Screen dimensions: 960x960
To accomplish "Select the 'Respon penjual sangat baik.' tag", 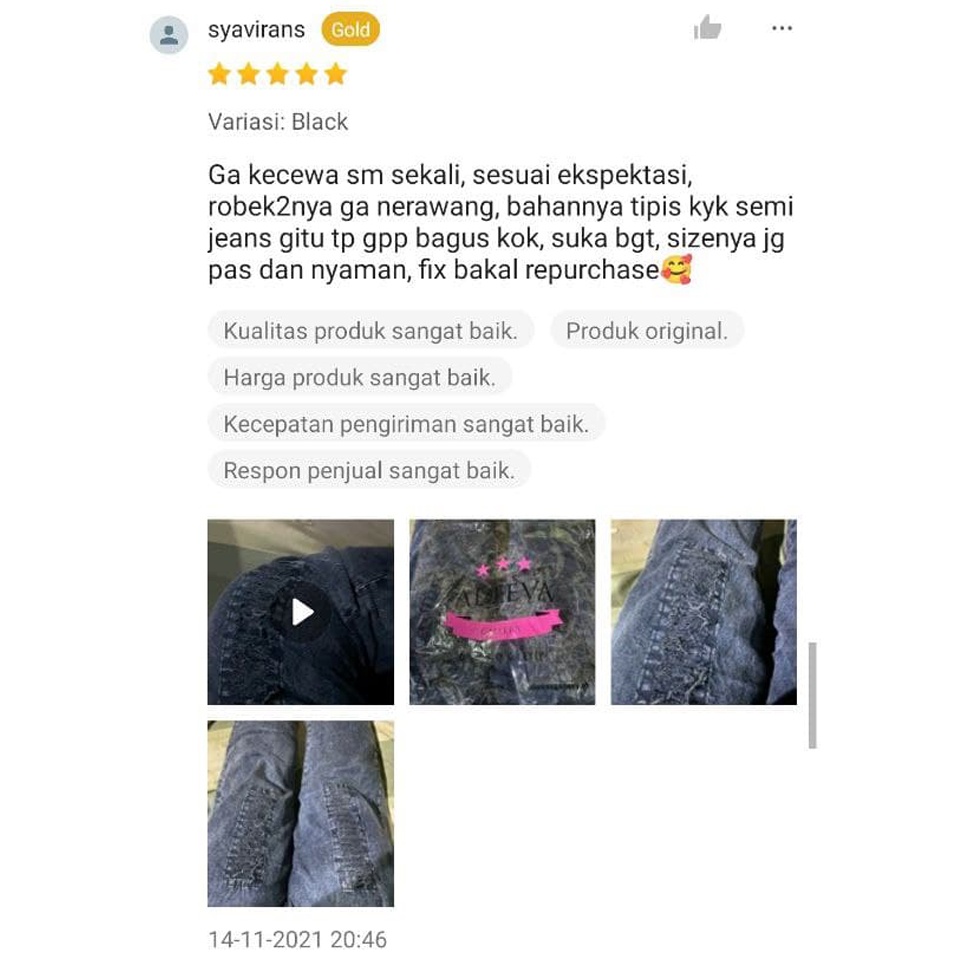I will tap(369, 470).
